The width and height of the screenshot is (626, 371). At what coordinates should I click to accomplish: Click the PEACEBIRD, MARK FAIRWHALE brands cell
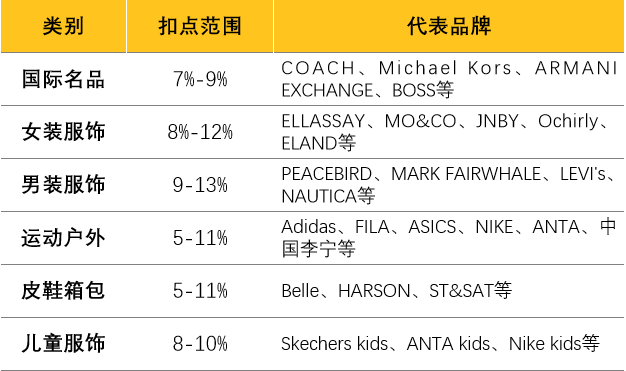click(449, 185)
